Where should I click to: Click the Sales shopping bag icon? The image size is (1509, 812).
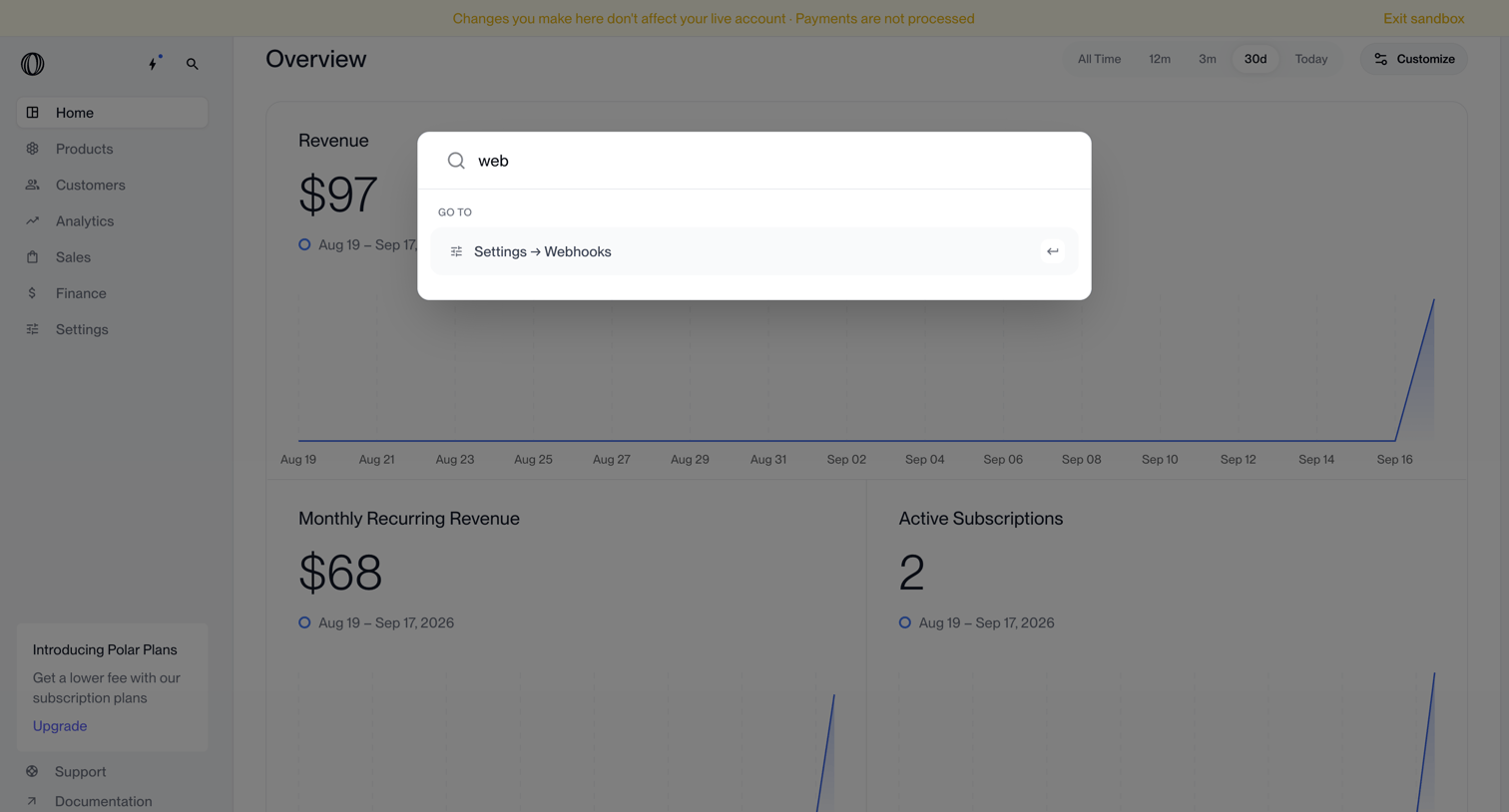pyautogui.click(x=33, y=257)
